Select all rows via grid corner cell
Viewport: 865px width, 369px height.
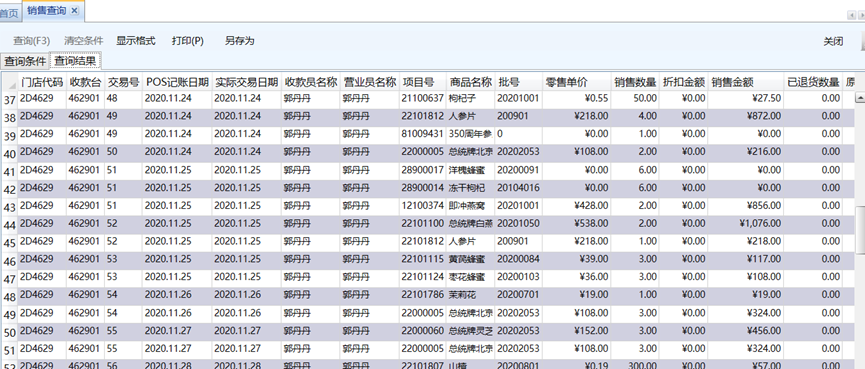pos(9,83)
